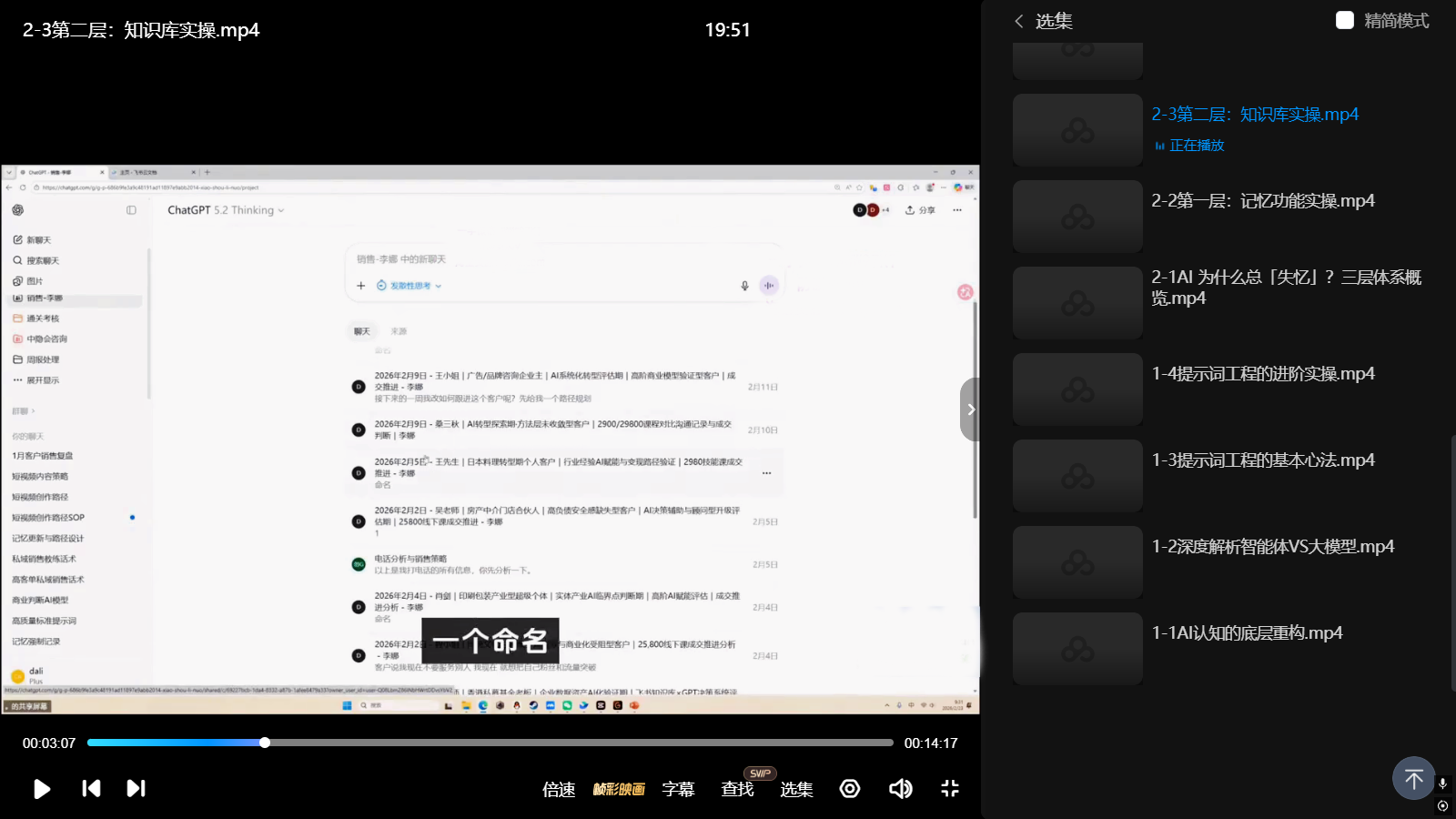This screenshot has height=819, width=1456.
Task: Open the 帧彩映画 picture enhancement option
Action: pos(619,789)
